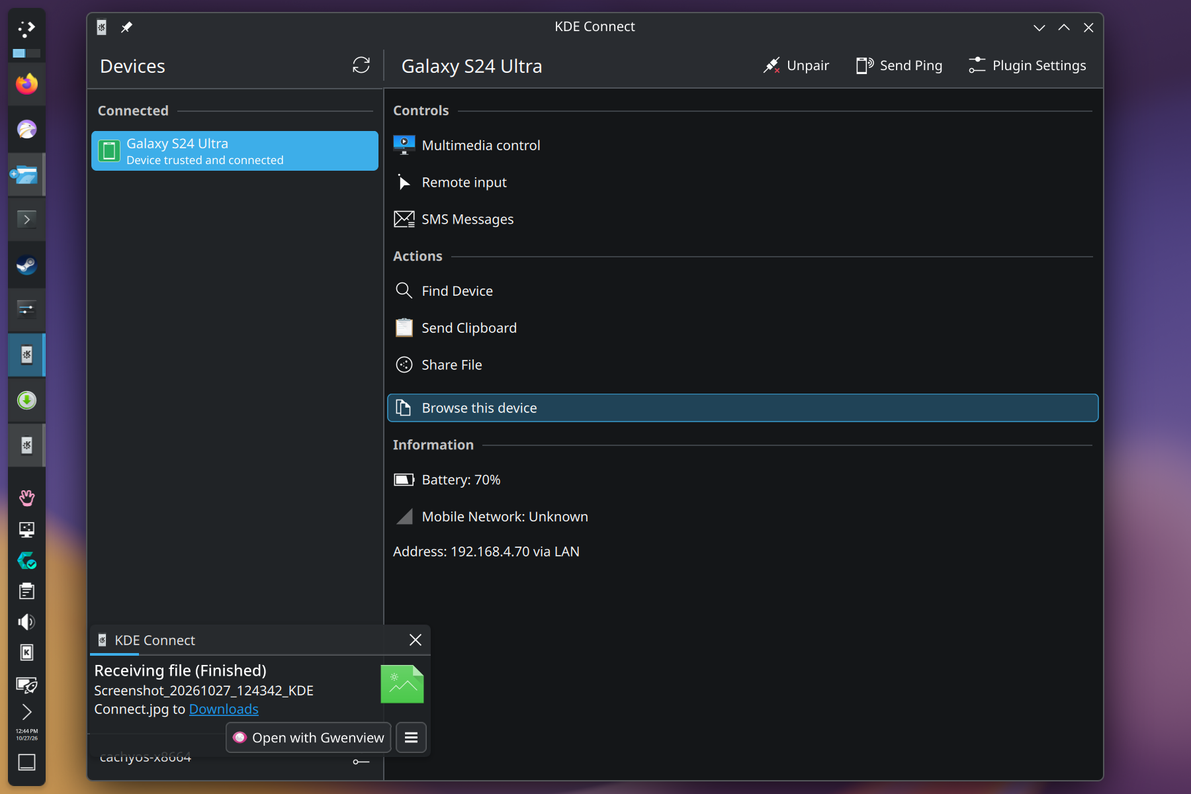Launch Firefox from the panel
Screen dimensions: 1191x794
[x=27, y=84]
